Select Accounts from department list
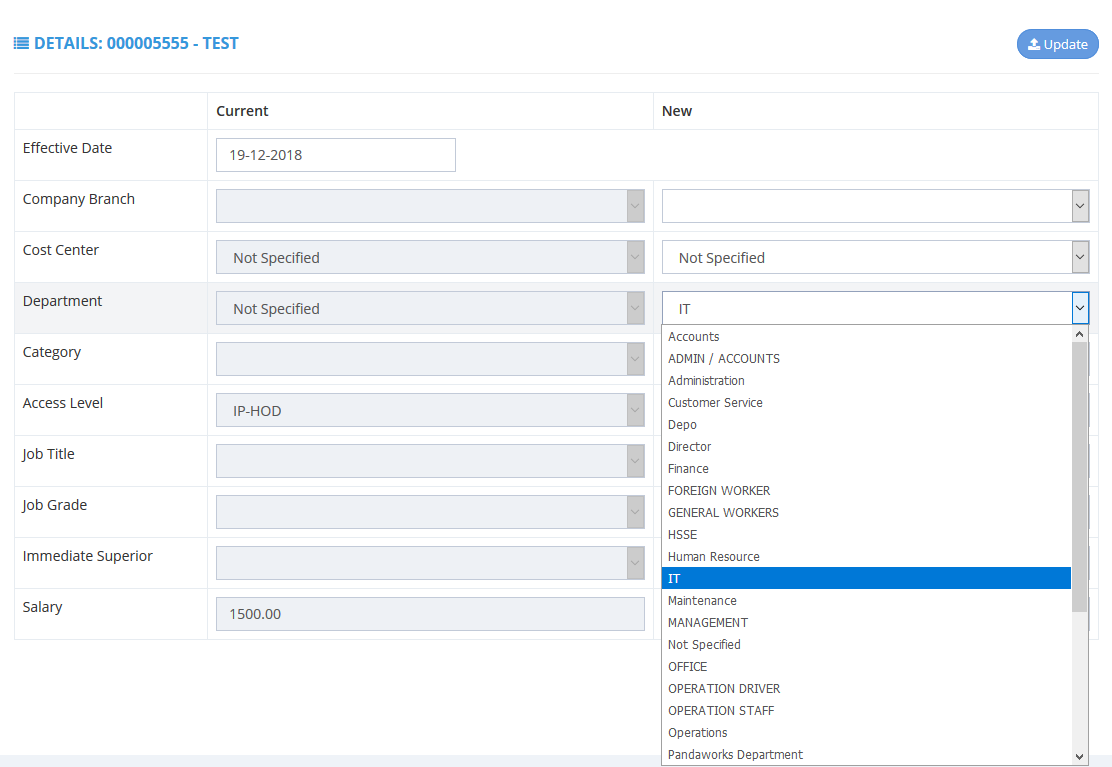1112x767 pixels. (x=694, y=337)
